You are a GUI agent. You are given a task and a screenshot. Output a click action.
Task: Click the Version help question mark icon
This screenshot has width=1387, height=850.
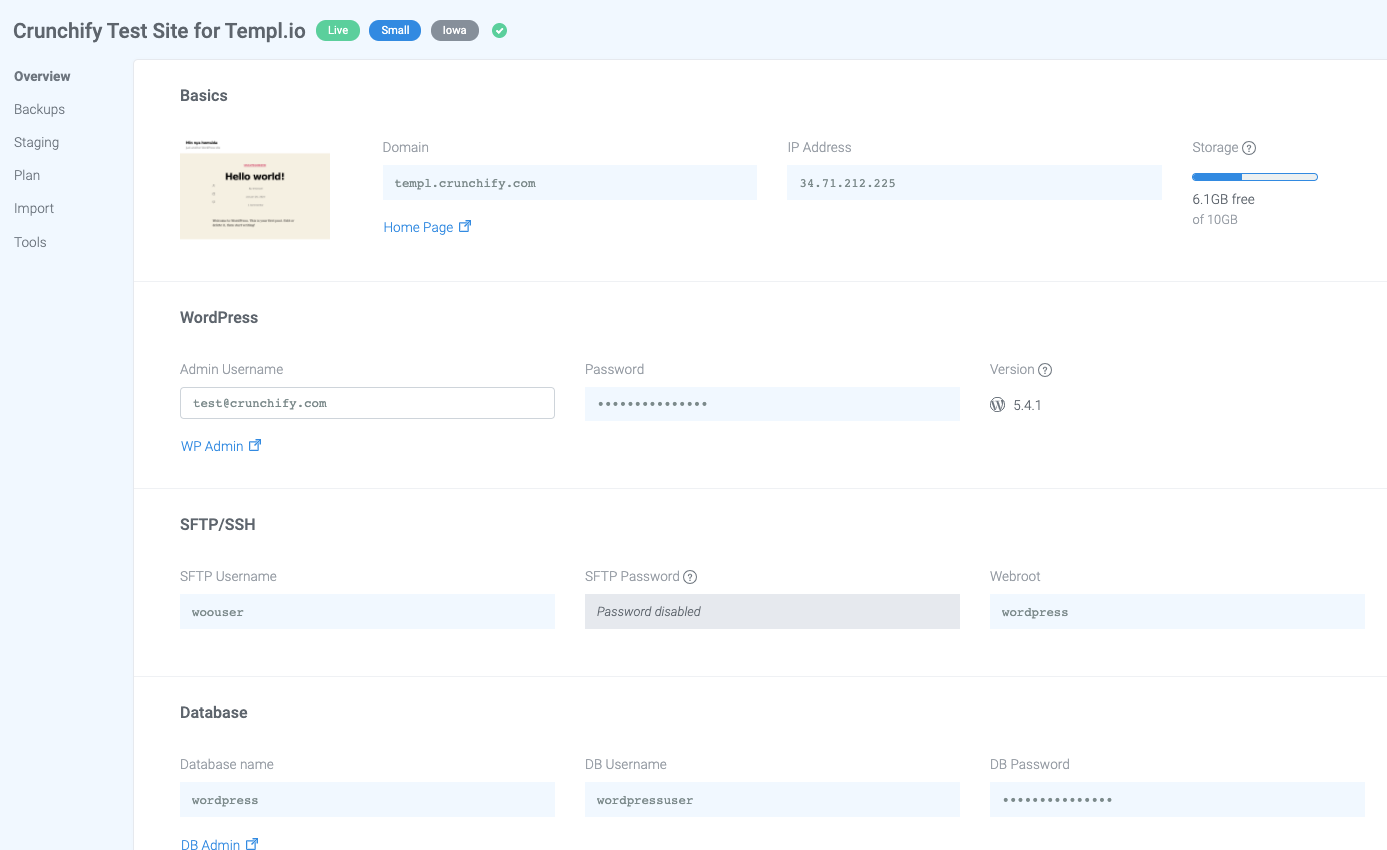[x=1045, y=370]
